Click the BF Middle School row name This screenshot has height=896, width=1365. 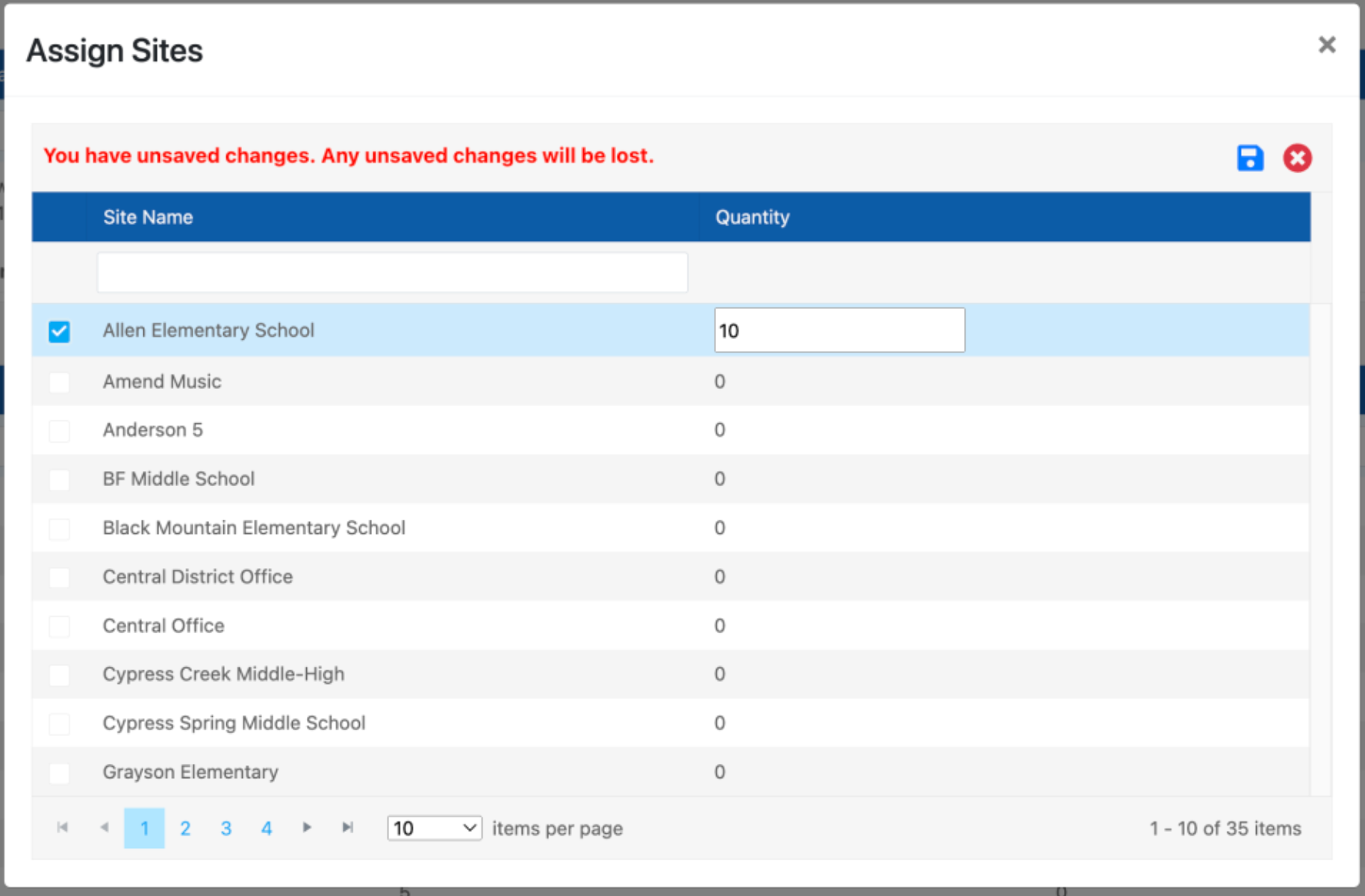178,479
